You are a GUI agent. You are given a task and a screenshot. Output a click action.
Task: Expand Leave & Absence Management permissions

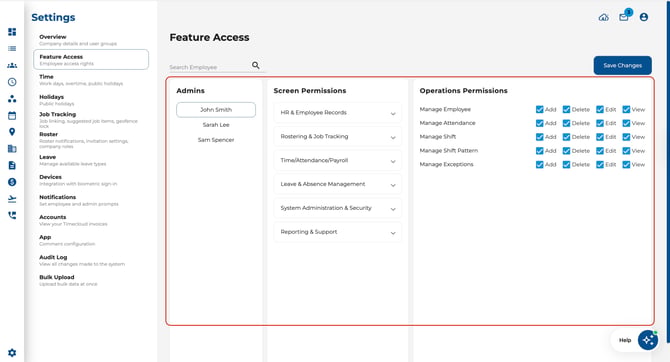(x=338, y=184)
